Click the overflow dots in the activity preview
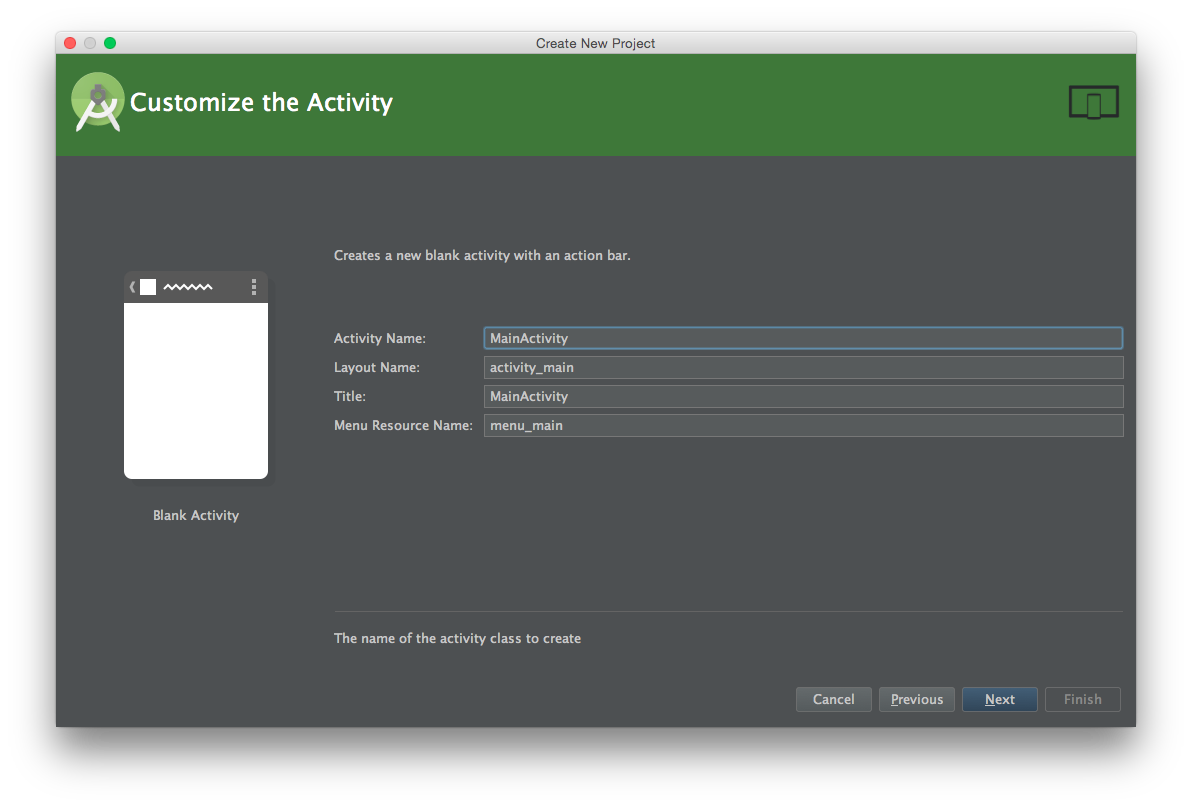The width and height of the screenshot is (1192, 807). tap(254, 287)
